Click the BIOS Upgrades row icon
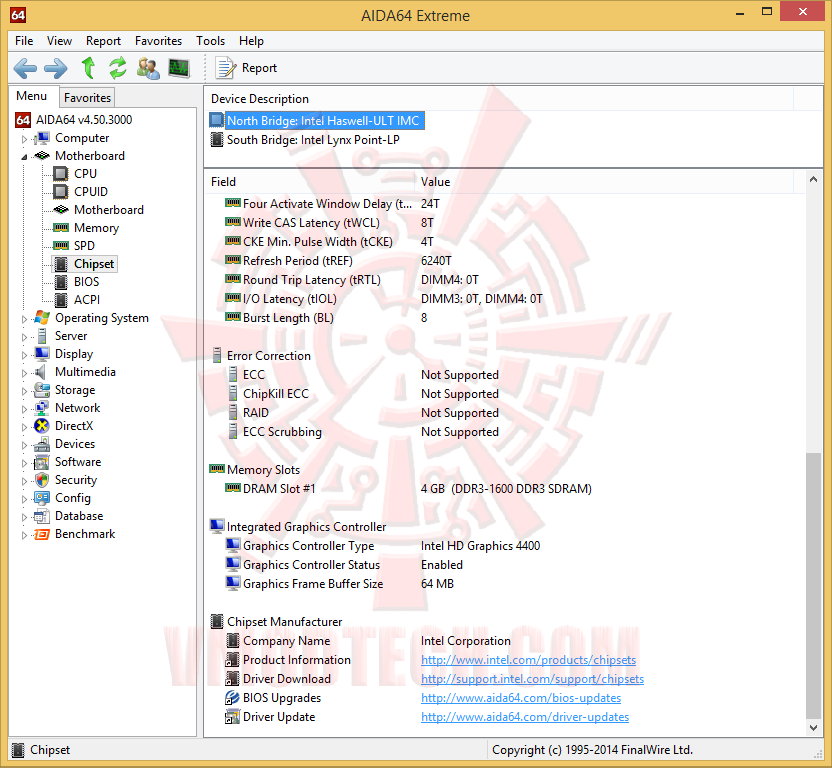The image size is (832, 768). tap(232, 698)
